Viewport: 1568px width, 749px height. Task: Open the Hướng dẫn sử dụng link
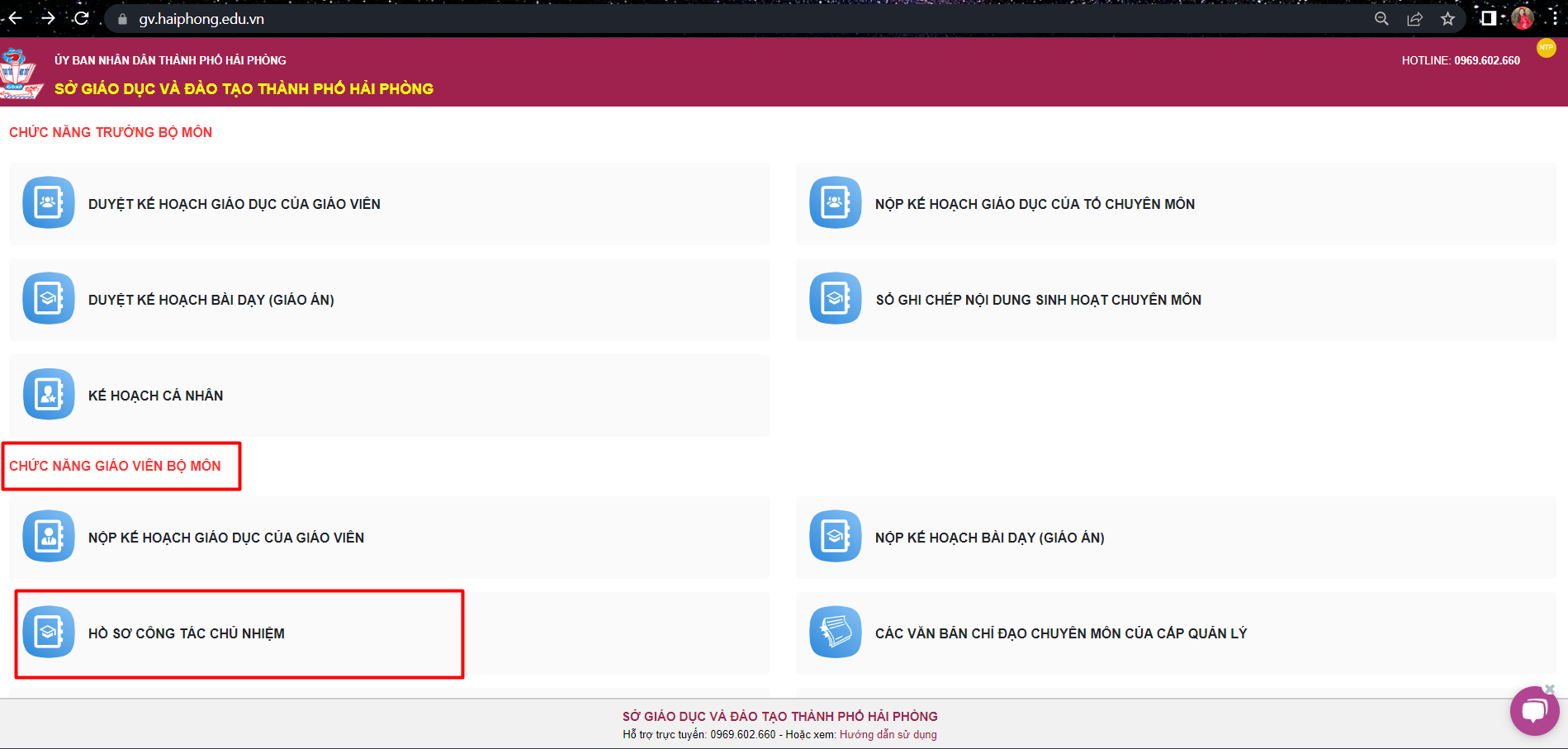[x=888, y=734]
